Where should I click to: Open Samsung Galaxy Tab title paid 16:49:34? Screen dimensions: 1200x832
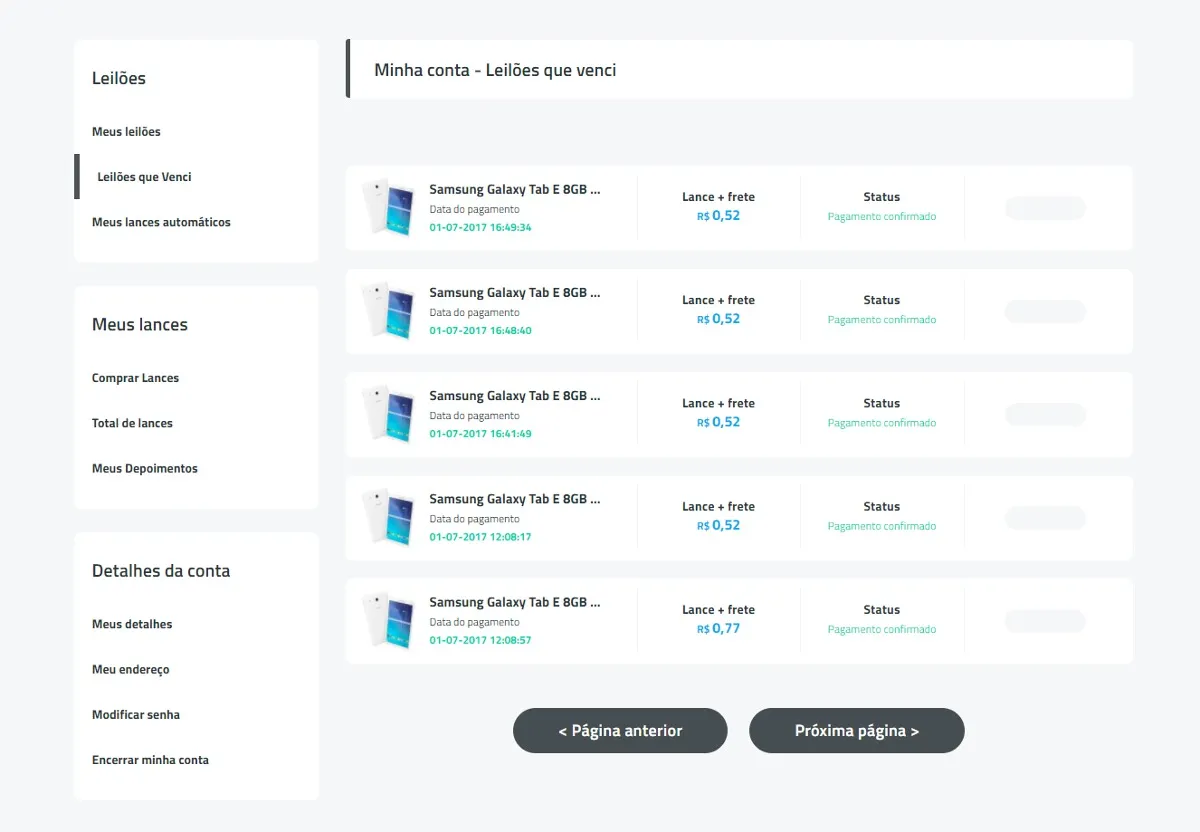(x=515, y=189)
